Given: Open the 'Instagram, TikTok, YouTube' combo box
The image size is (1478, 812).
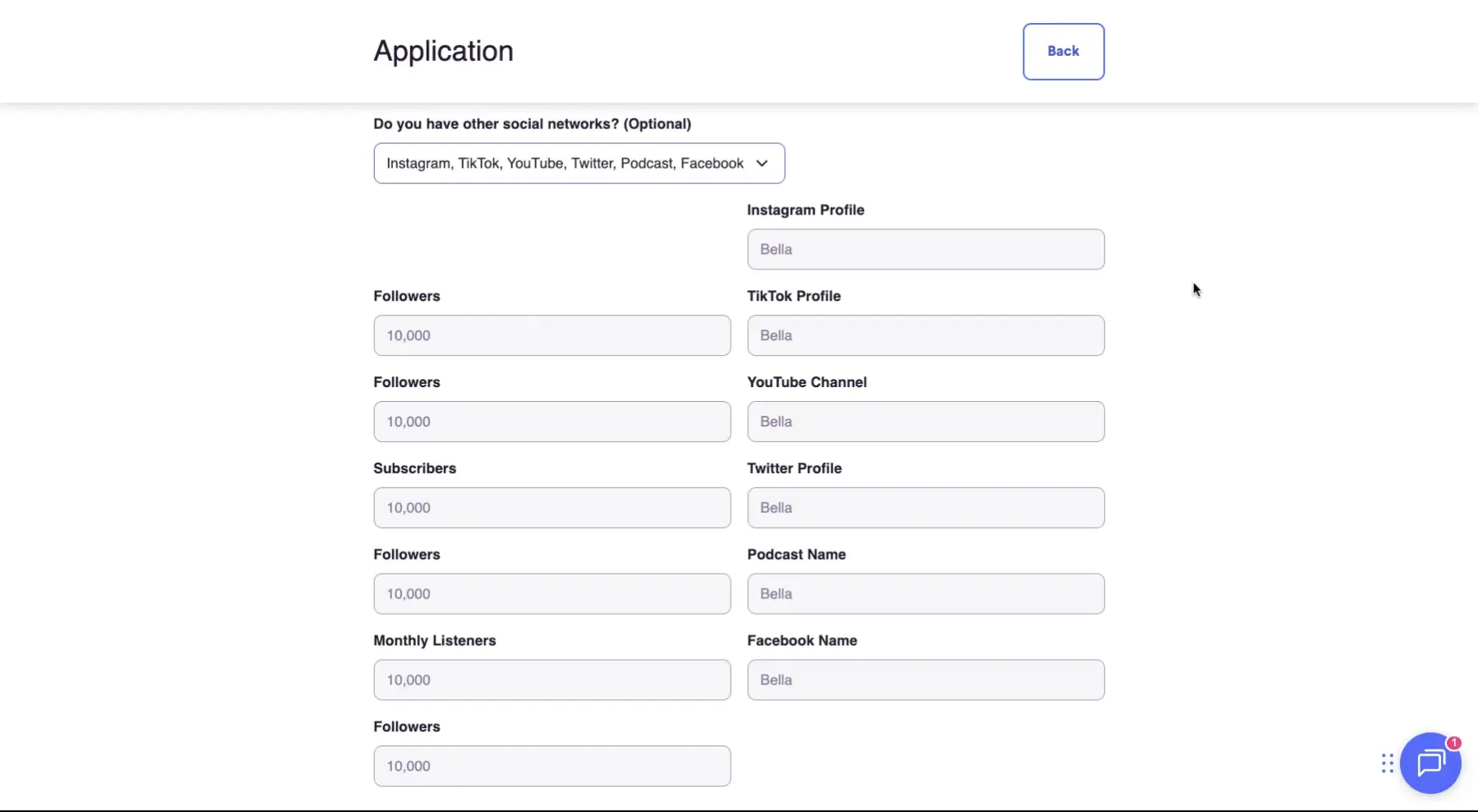Looking at the screenshot, I should point(579,163).
